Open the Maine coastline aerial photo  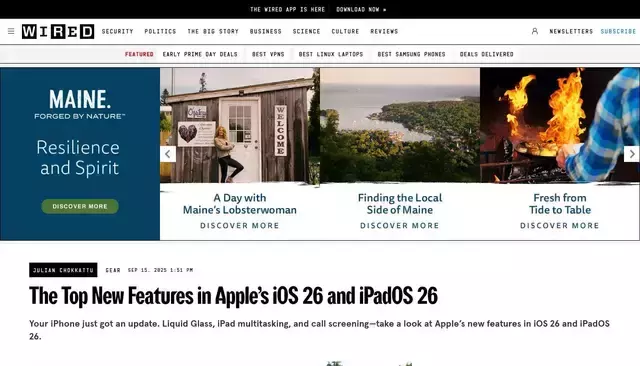tap(400, 125)
